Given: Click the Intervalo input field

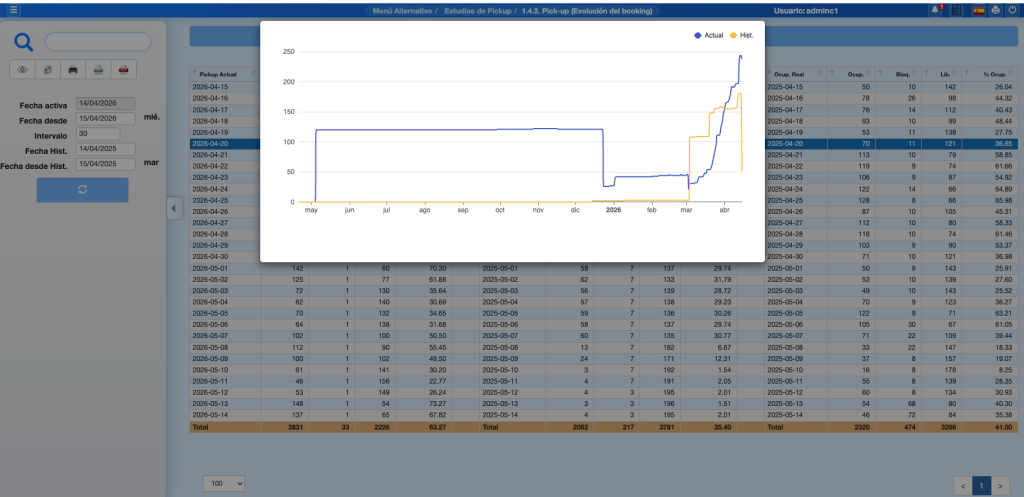Looking at the screenshot, I should (x=97, y=133).
